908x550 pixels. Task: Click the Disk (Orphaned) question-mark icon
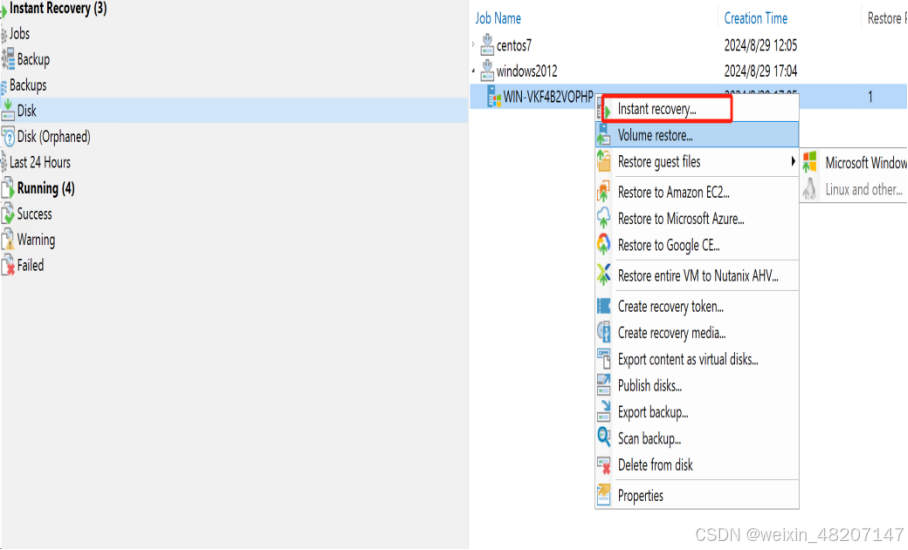pos(8,137)
